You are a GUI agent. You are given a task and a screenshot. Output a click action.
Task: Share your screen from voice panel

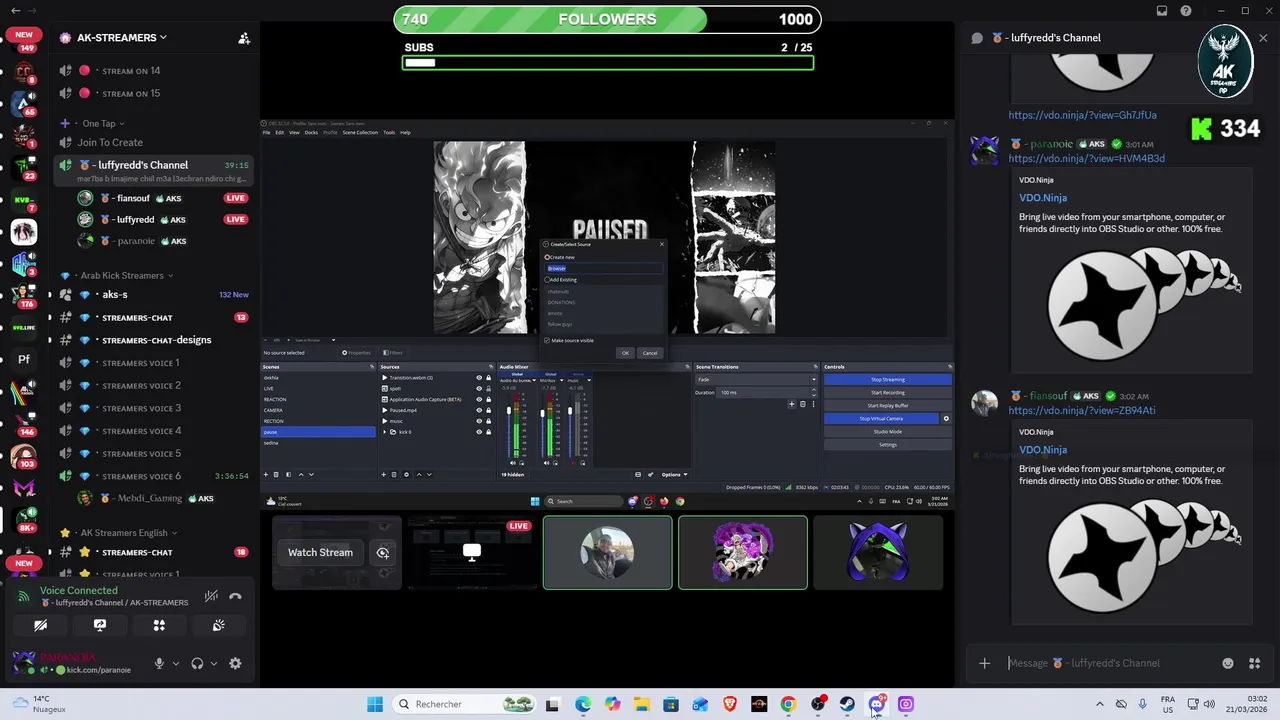pyautogui.click(x=100, y=625)
